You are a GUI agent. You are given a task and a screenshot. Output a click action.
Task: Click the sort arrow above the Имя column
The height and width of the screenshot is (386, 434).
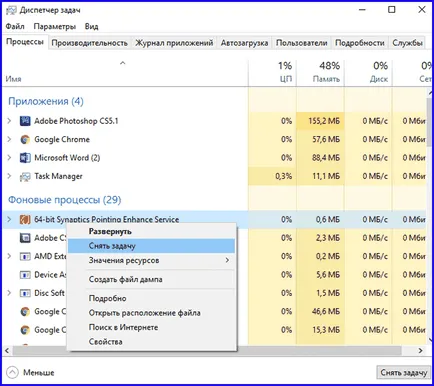click(x=122, y=63)
